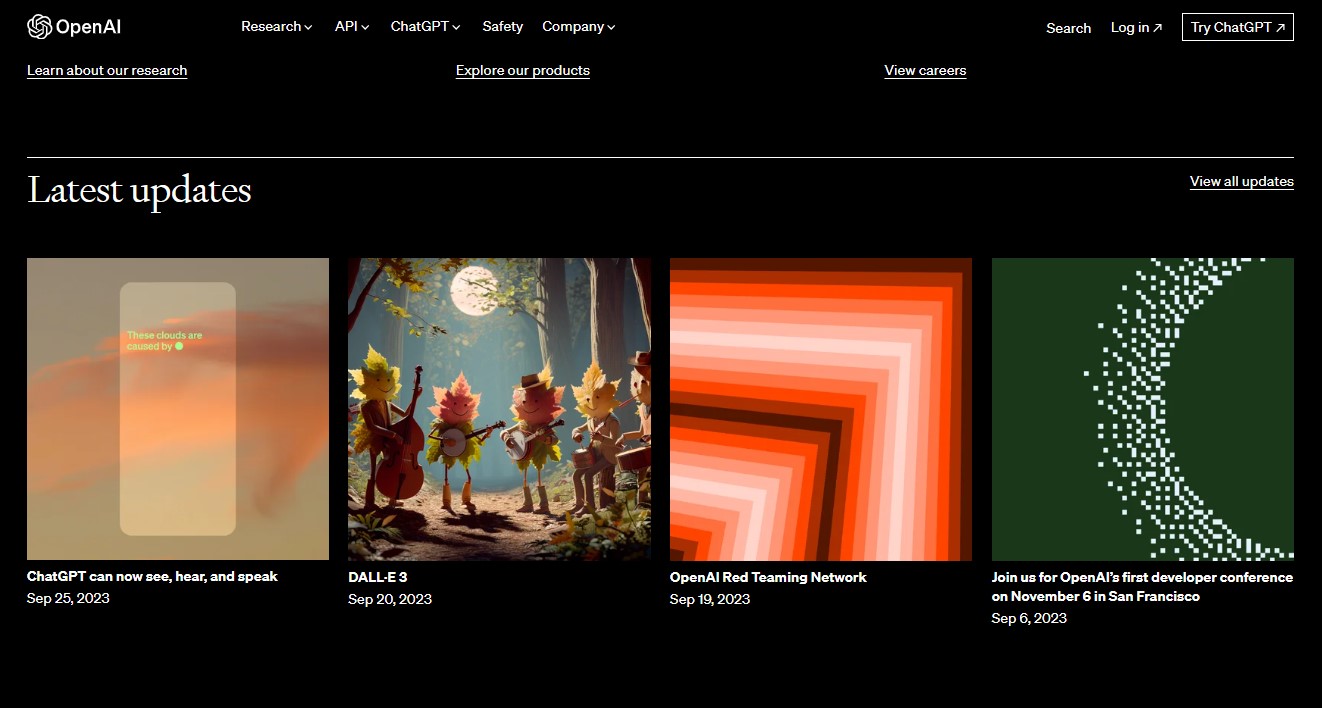Click 'OpenAI Red Teaming Network' title
Screen dimensions: 1322x708
(768, 577)
